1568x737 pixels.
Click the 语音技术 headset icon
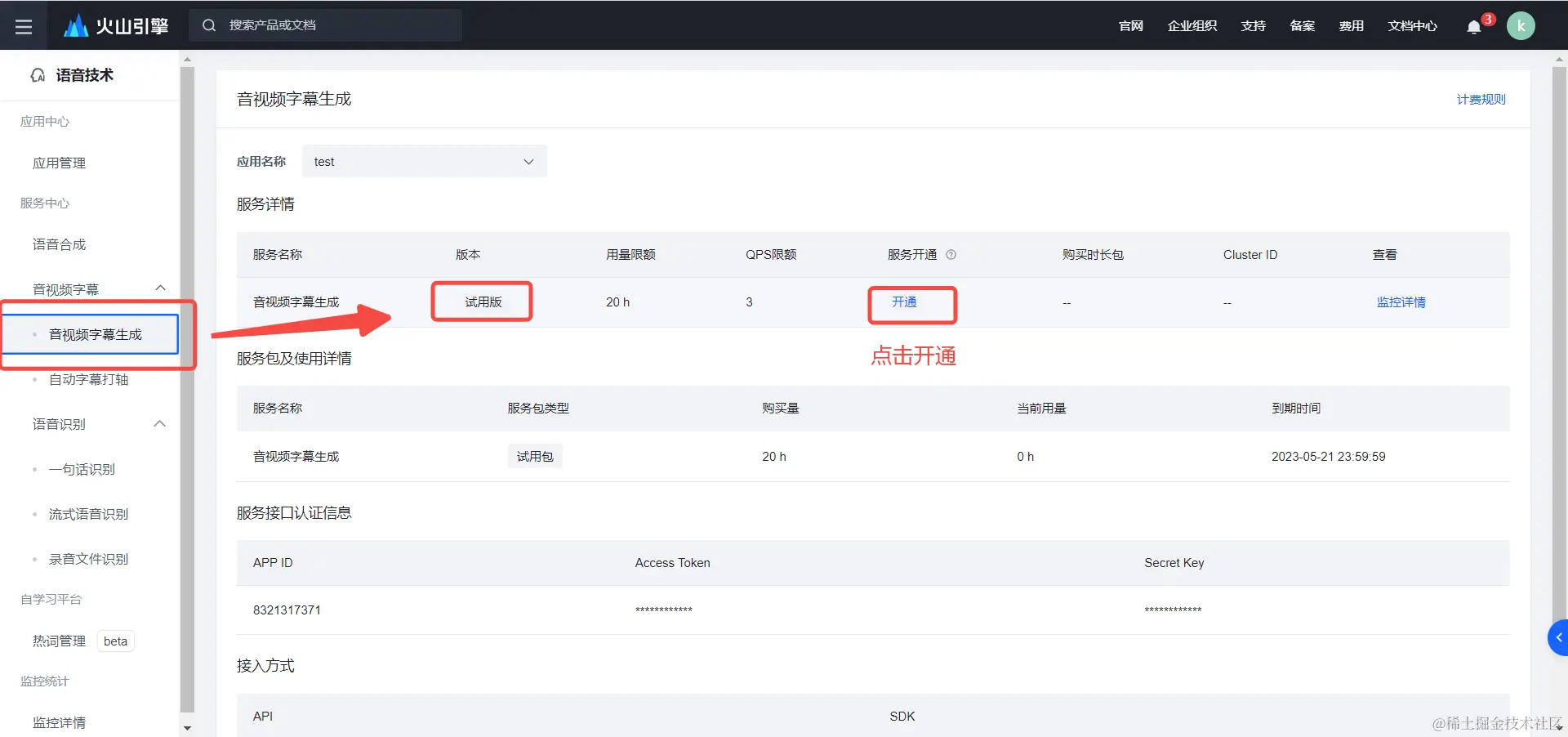pos(38,75)
